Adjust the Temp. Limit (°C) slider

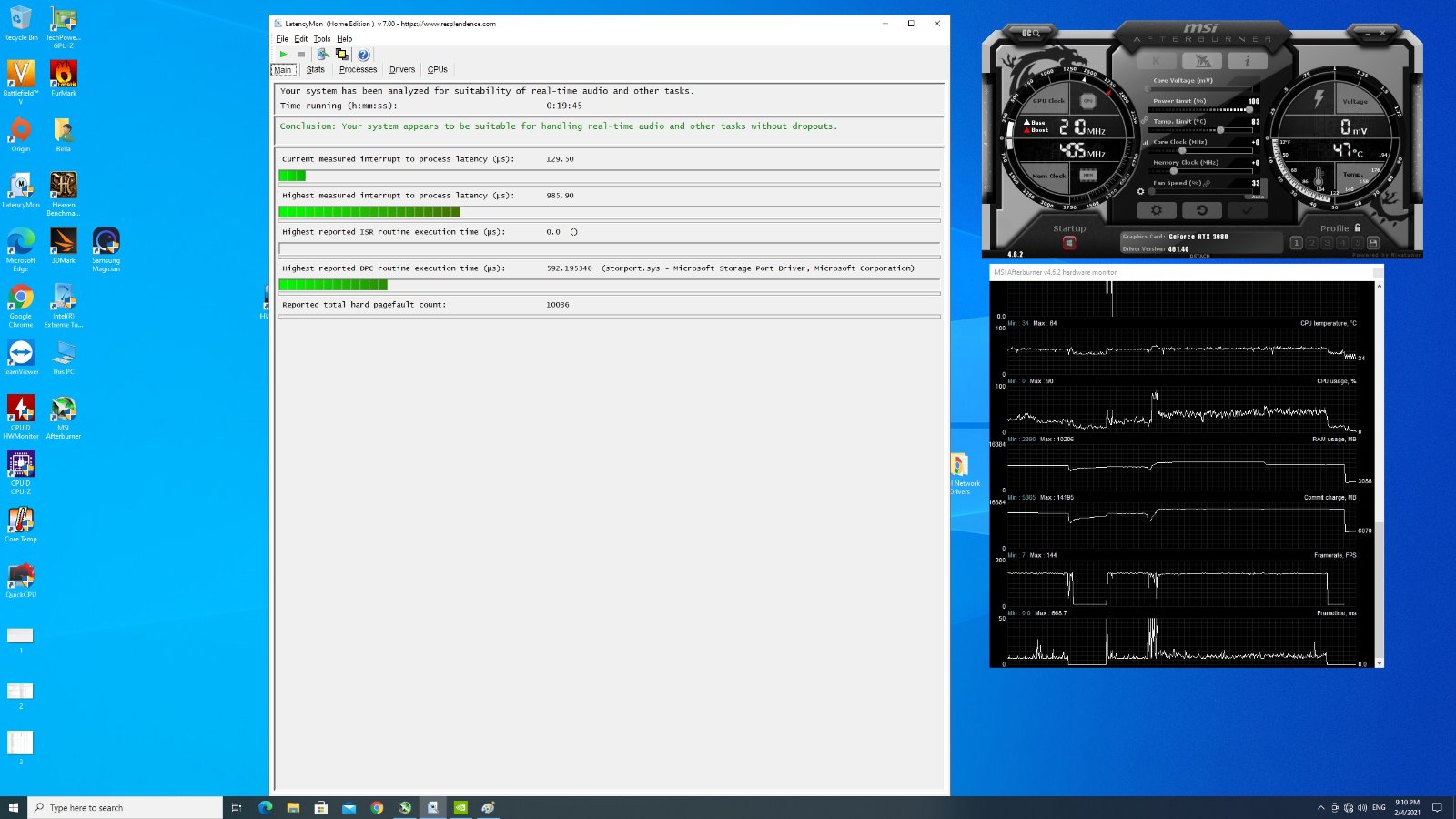(1200, 130)
